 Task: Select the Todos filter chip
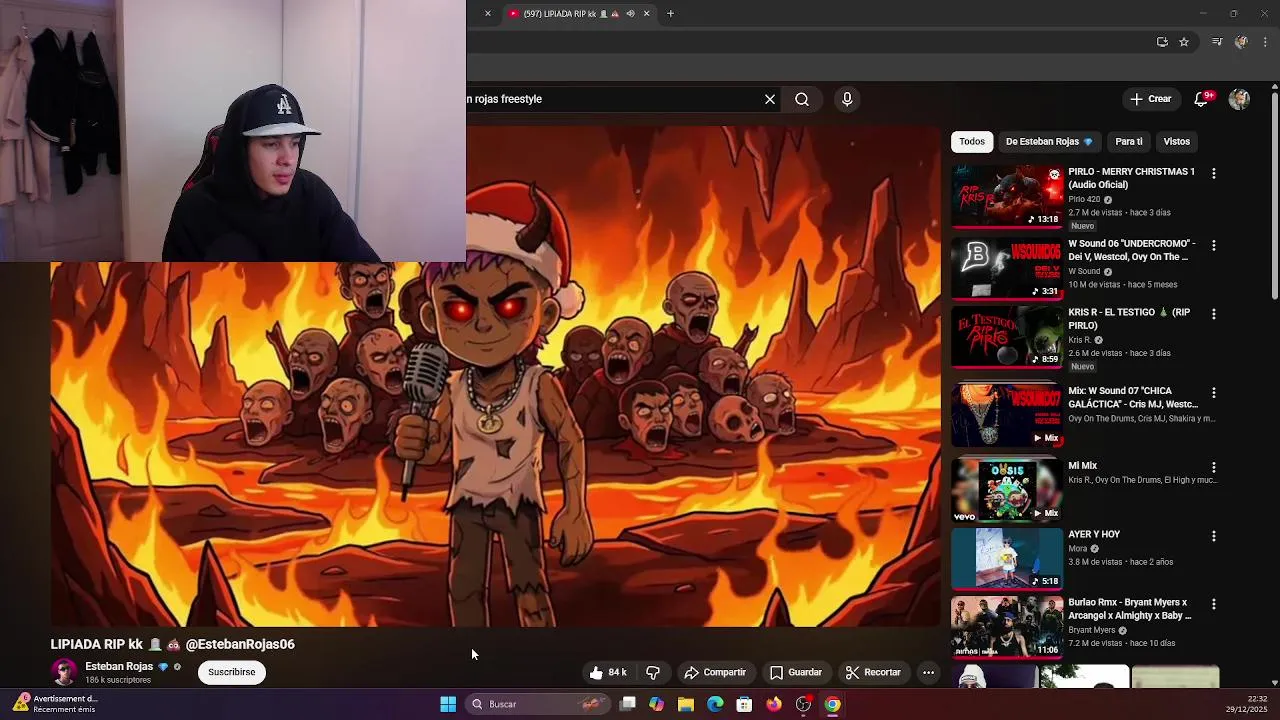(972, 142)
